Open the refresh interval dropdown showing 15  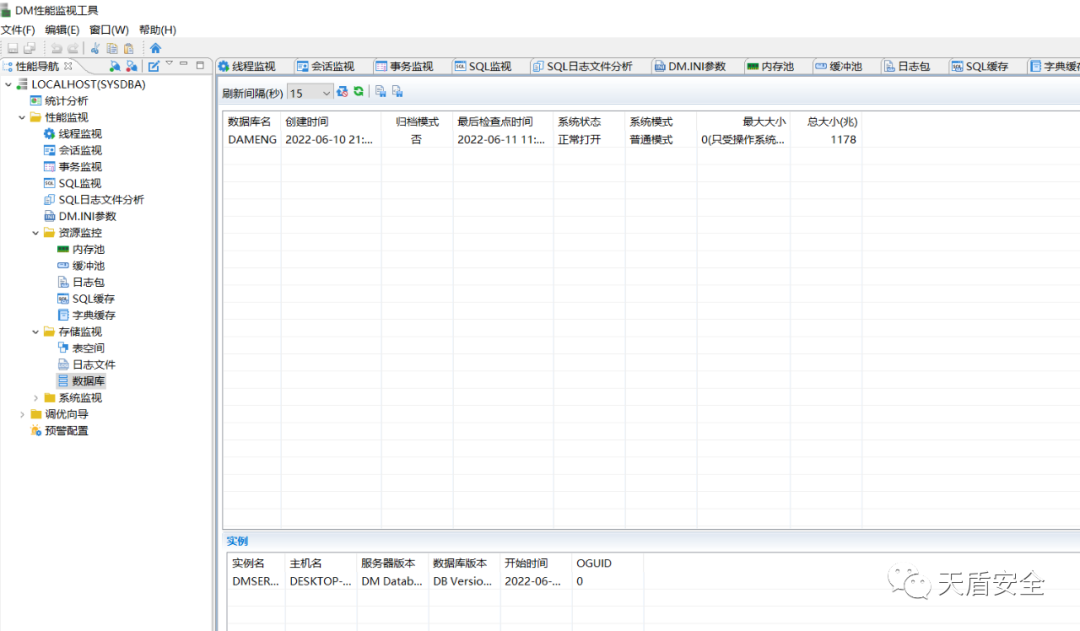click(310, 93)
